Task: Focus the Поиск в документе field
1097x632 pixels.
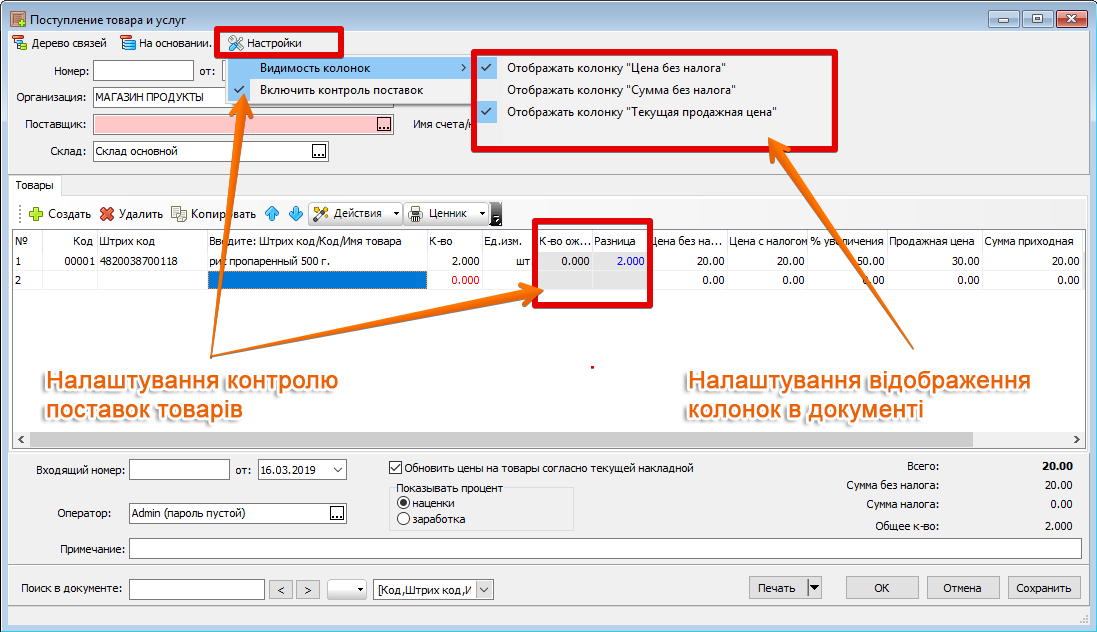Action: coord(197,589)
